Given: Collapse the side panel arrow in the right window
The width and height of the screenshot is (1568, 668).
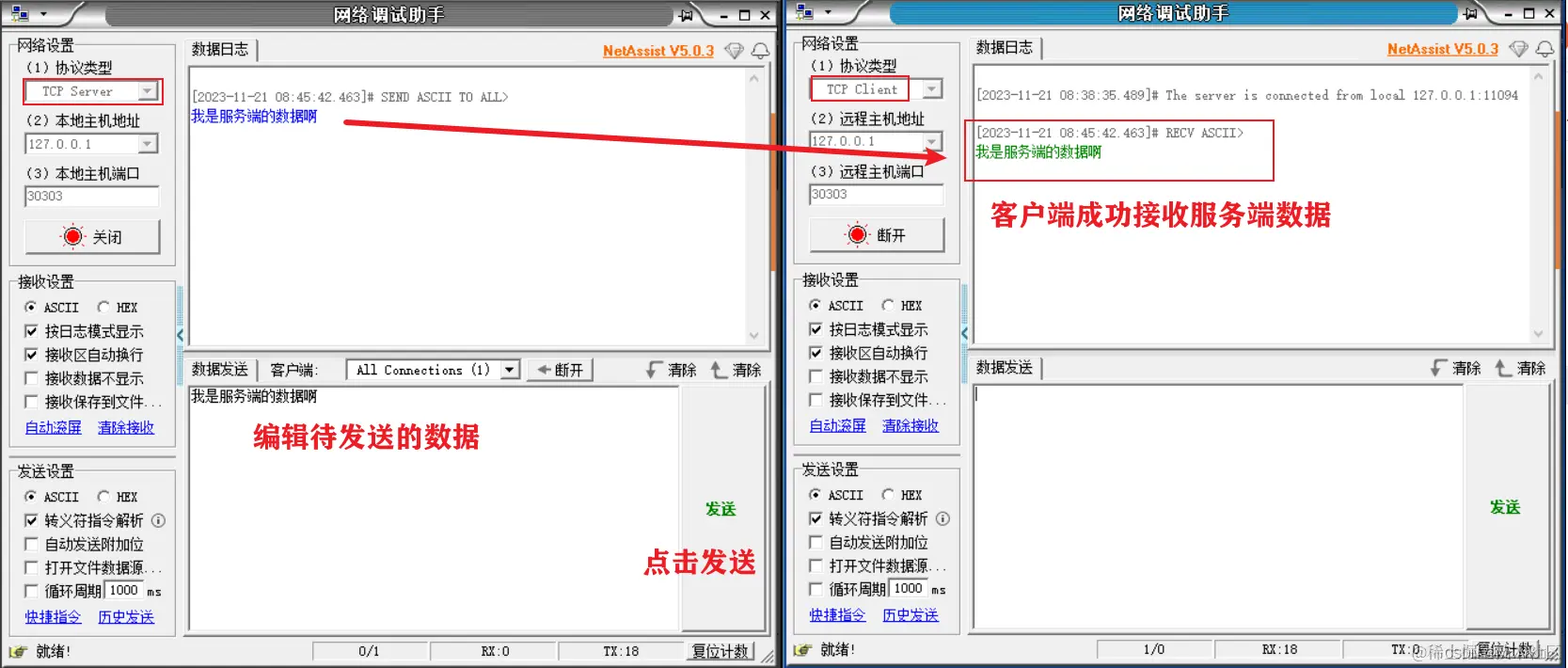Looking at the screenshot, I should pos(964,333).
